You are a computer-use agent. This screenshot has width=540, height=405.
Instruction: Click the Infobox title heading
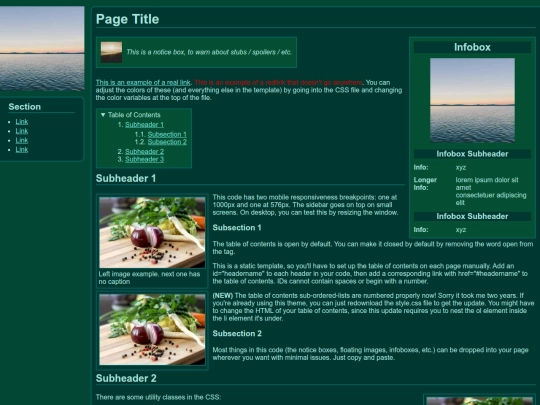[x=472, y=47]
